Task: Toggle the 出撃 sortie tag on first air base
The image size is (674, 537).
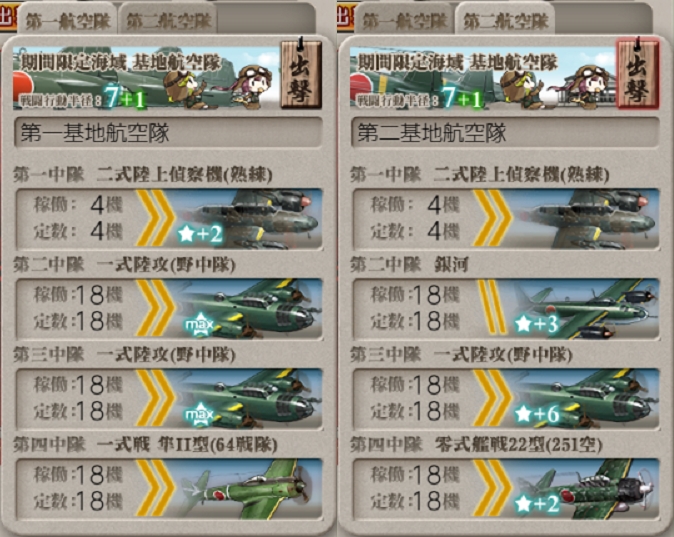Action: pos(301,73)
